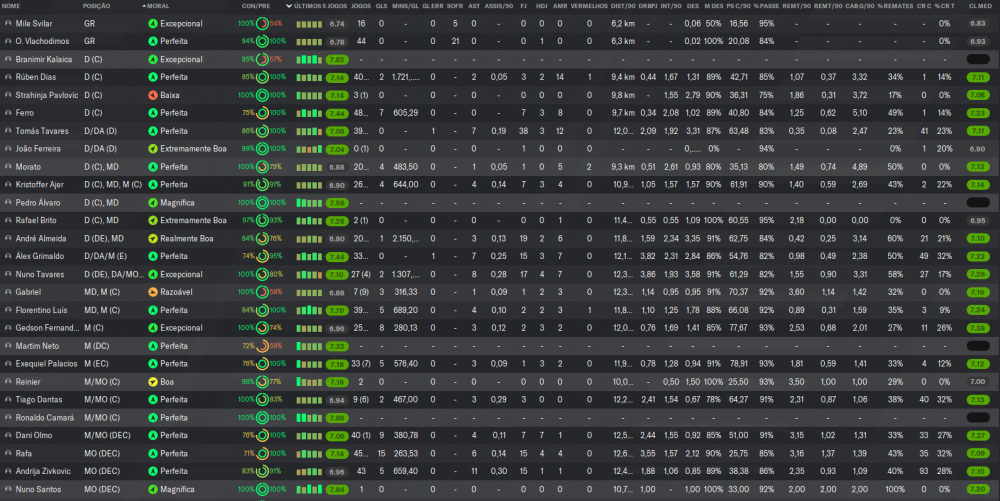Open Exequiel Palacios player profile
Viewport: 1000px width, 501px height.
[x=47, y=364]
